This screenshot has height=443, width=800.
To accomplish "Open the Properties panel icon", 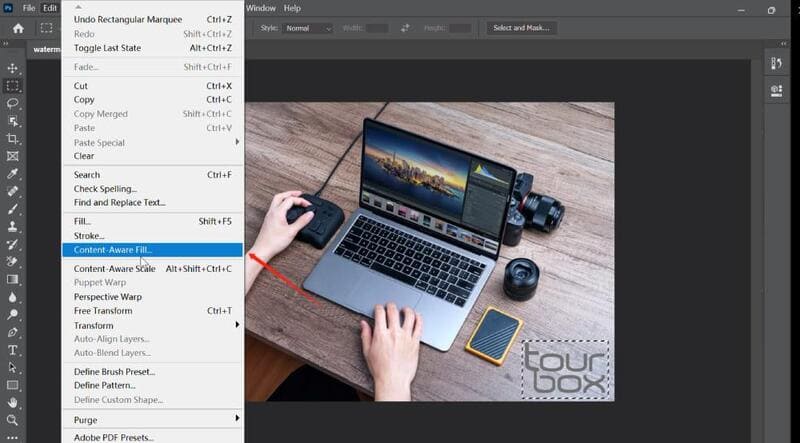I will click(x=777, y=91).
